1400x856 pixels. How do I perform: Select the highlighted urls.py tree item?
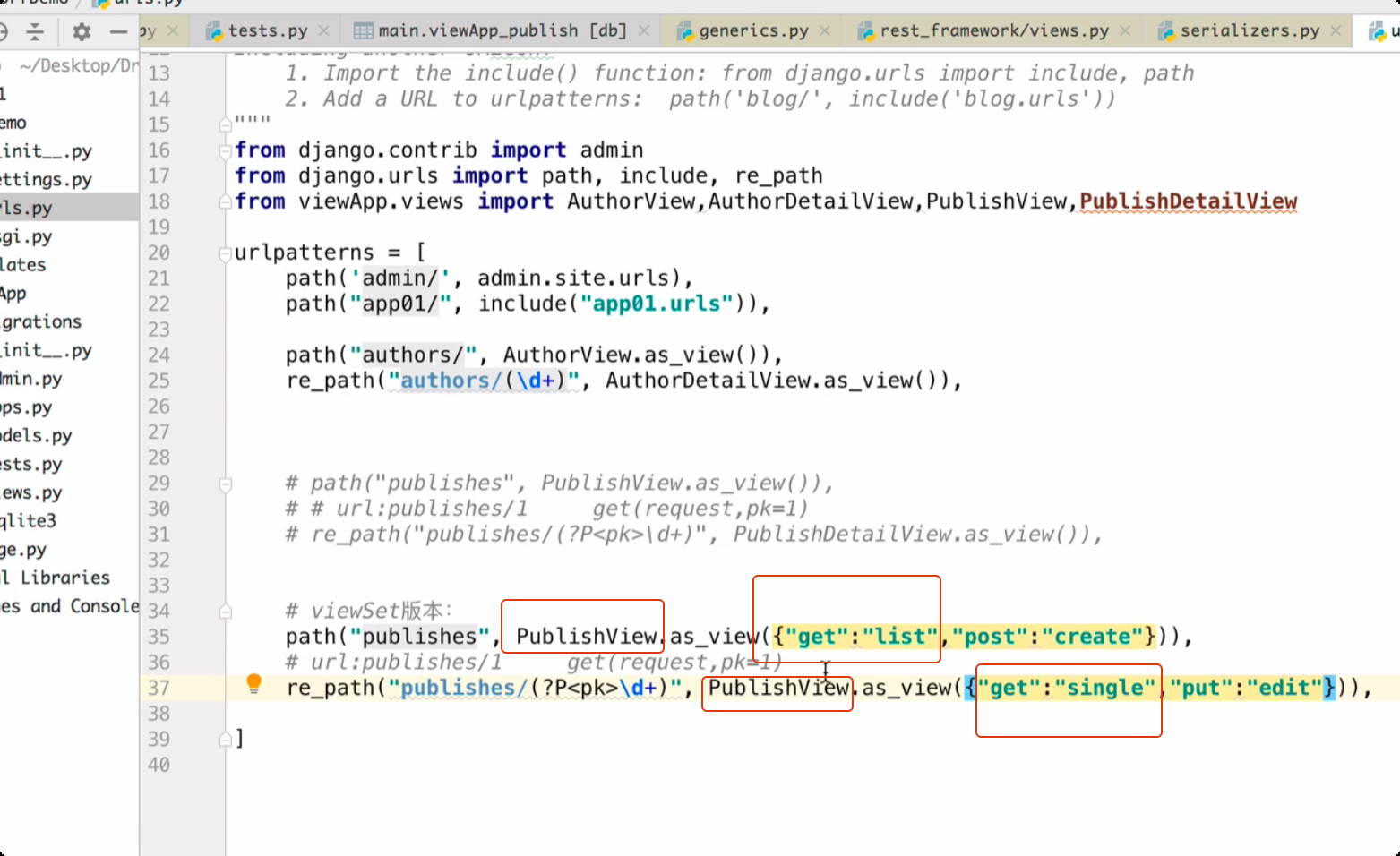tap(69, 208)
